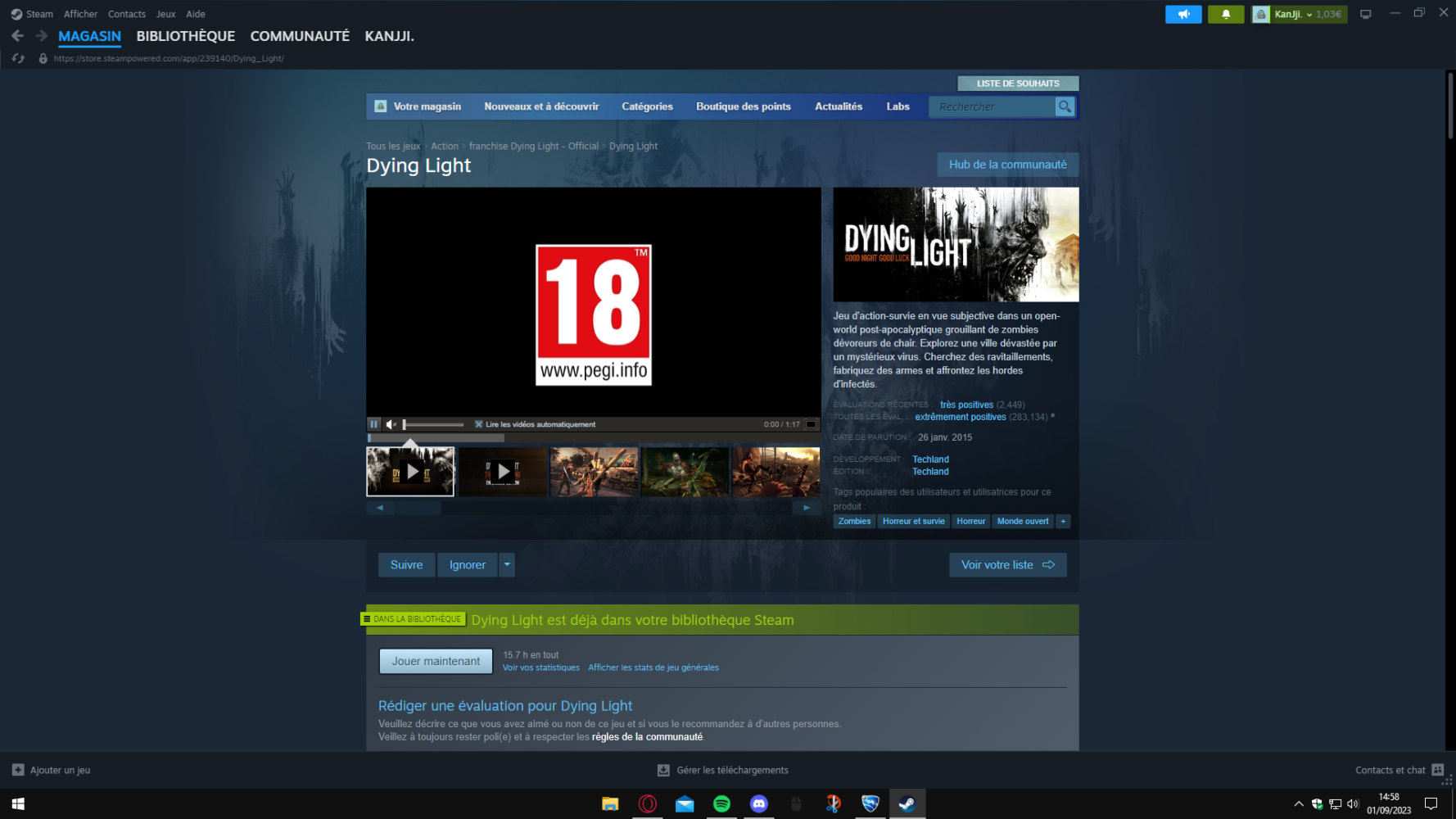This screenshot has width=1456, height=819.
Task: Click the Rechercher search field
Action: tap(993, 106)
